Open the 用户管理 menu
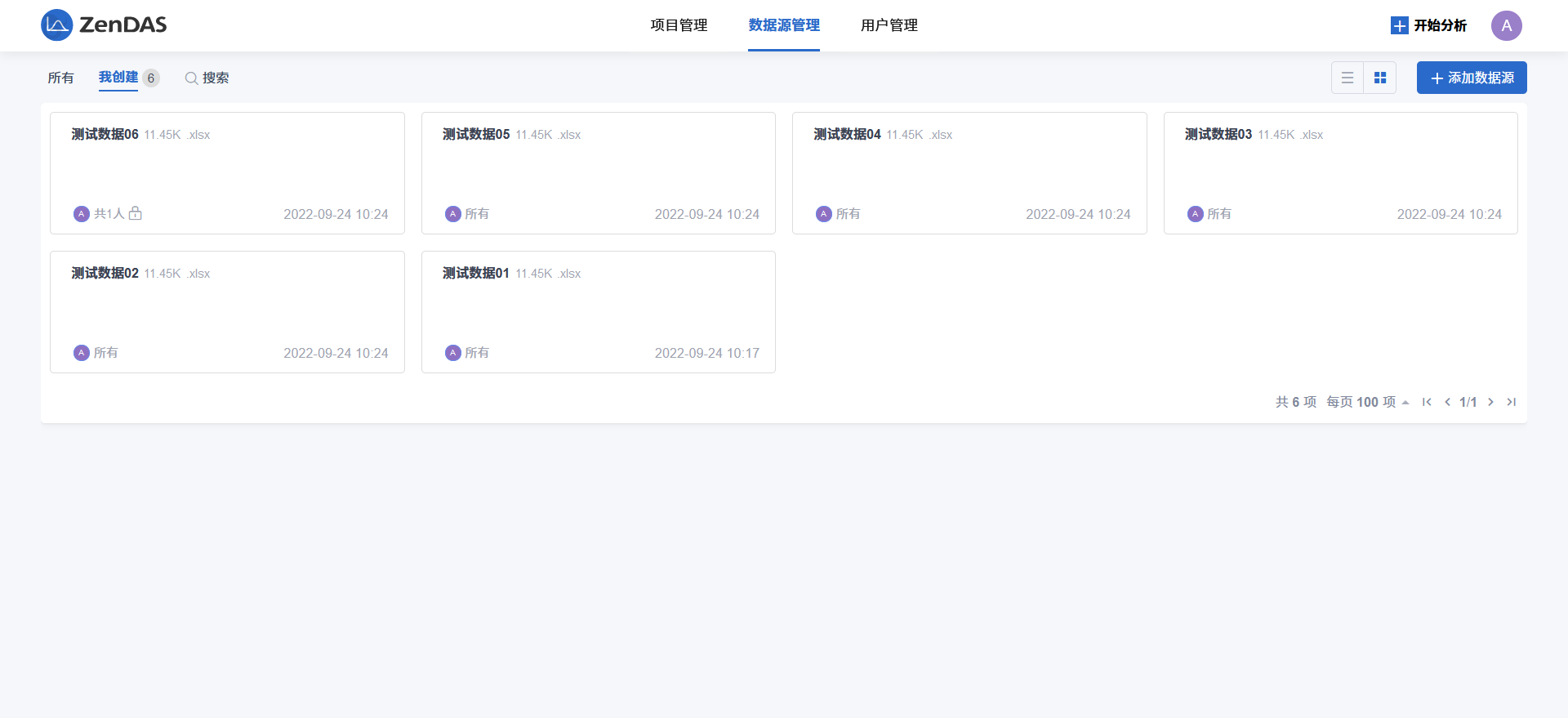 (889, 25)
